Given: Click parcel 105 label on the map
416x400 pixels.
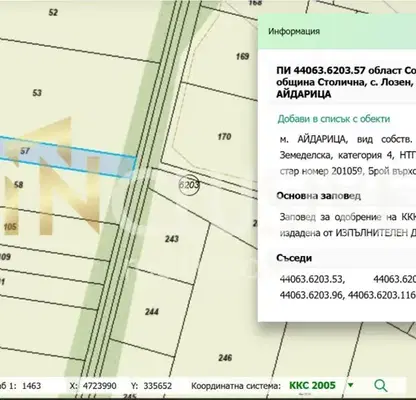Looking at the screenshot, I should [x=10, y=227].
